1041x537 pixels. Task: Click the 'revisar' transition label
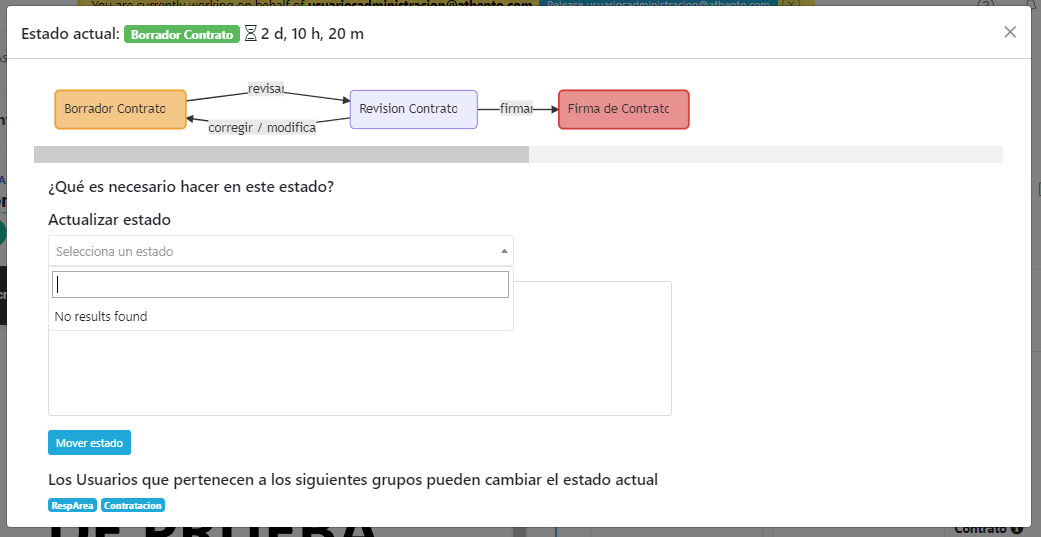[x=266, y=89]
